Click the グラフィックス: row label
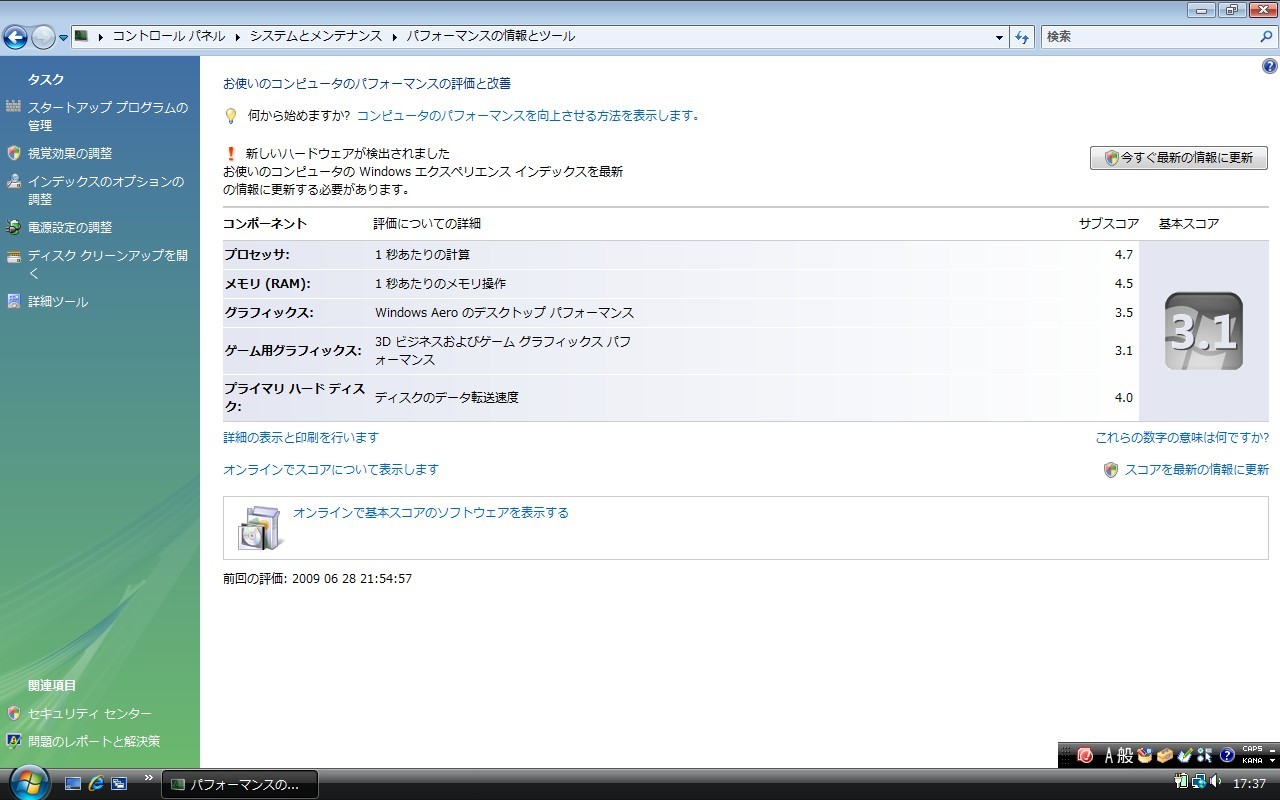This screenshot has height=800, width=1280. [x=269, y=313]
